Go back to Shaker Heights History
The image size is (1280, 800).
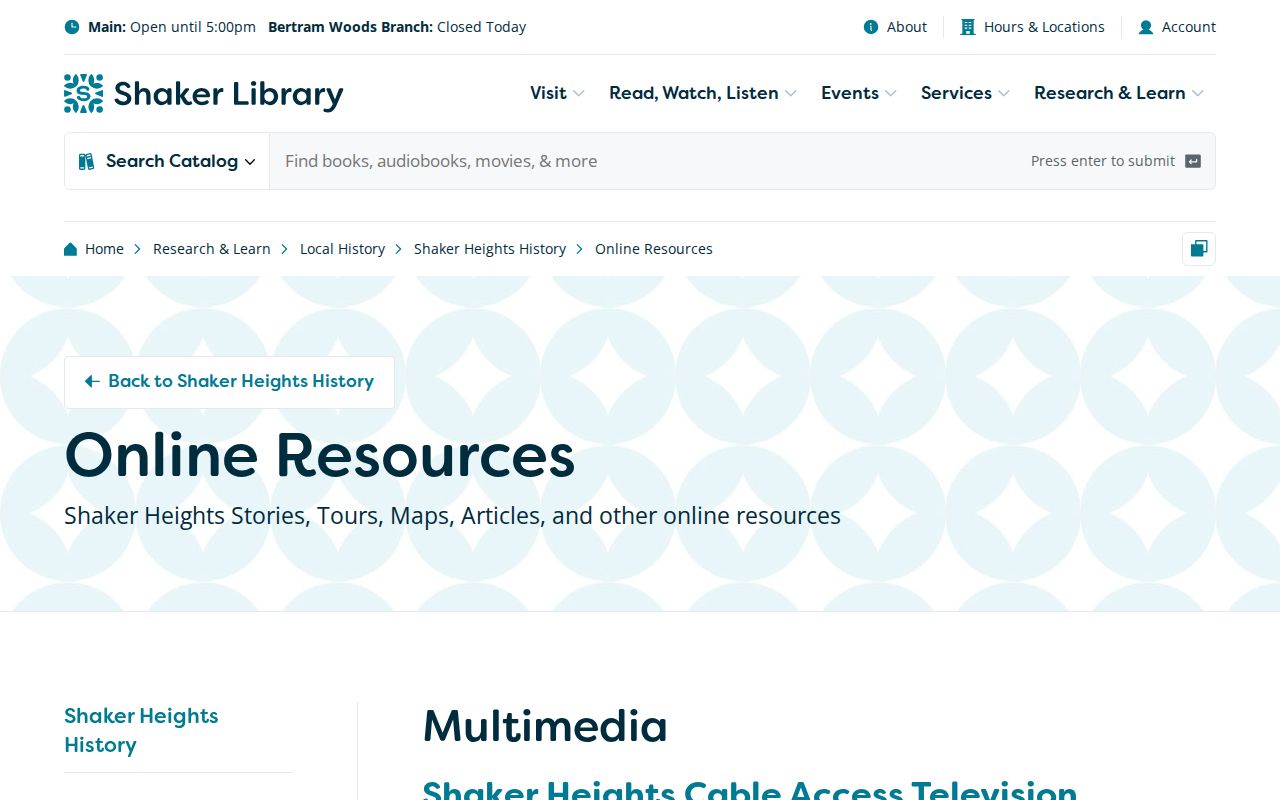click(x=229, y=382)
